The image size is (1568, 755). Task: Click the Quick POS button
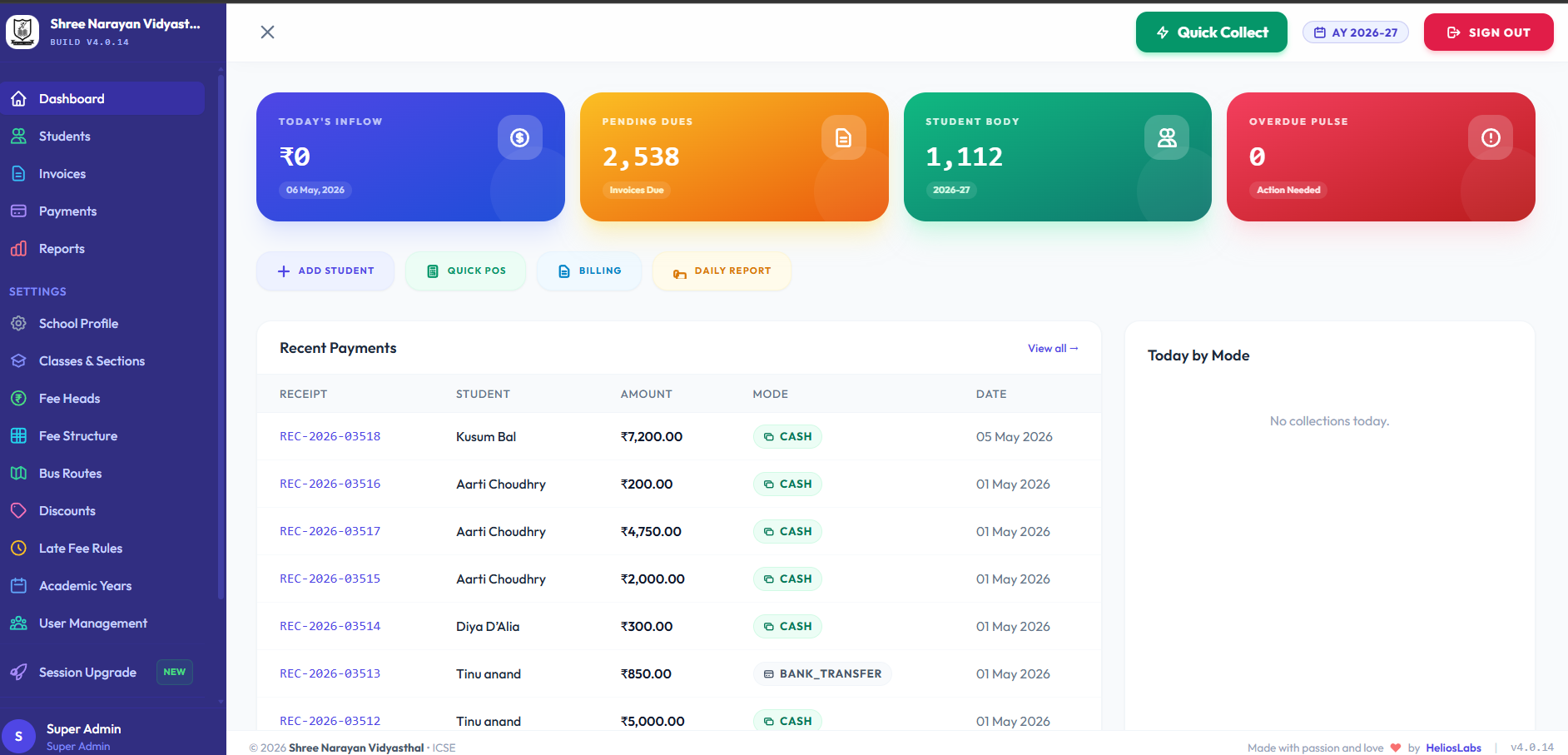pyautogui.click(x=465, y=271)
